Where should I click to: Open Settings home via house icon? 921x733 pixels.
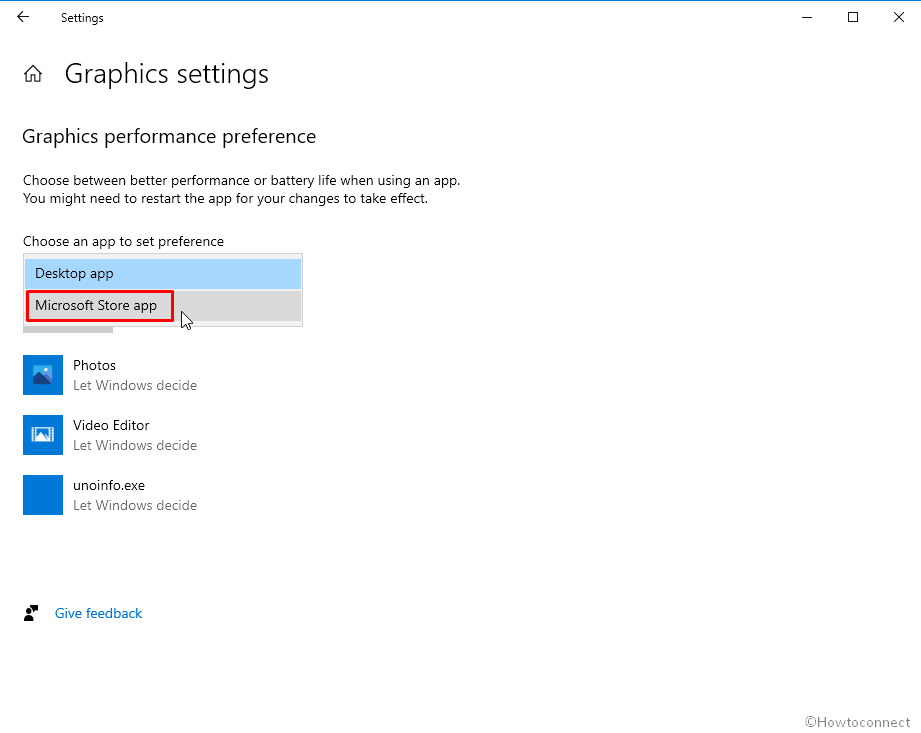click(33, 74)
